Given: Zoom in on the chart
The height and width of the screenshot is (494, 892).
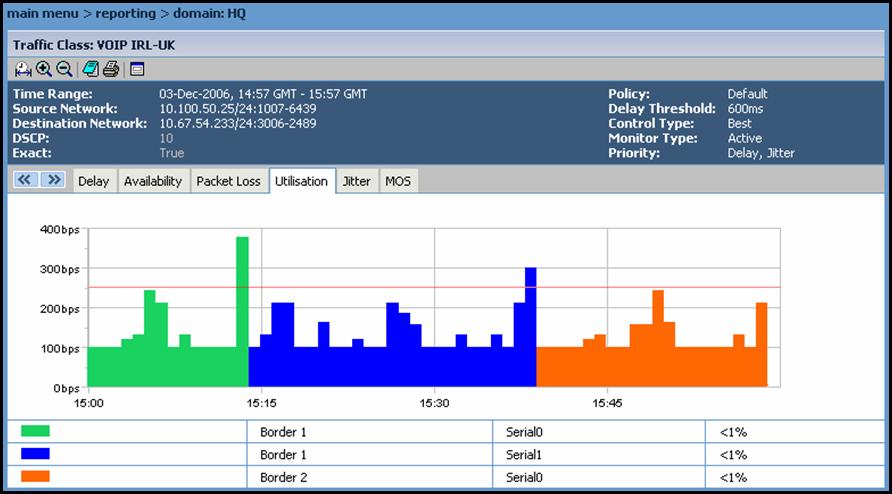Looking at the screenshot, I should (43, 69).
